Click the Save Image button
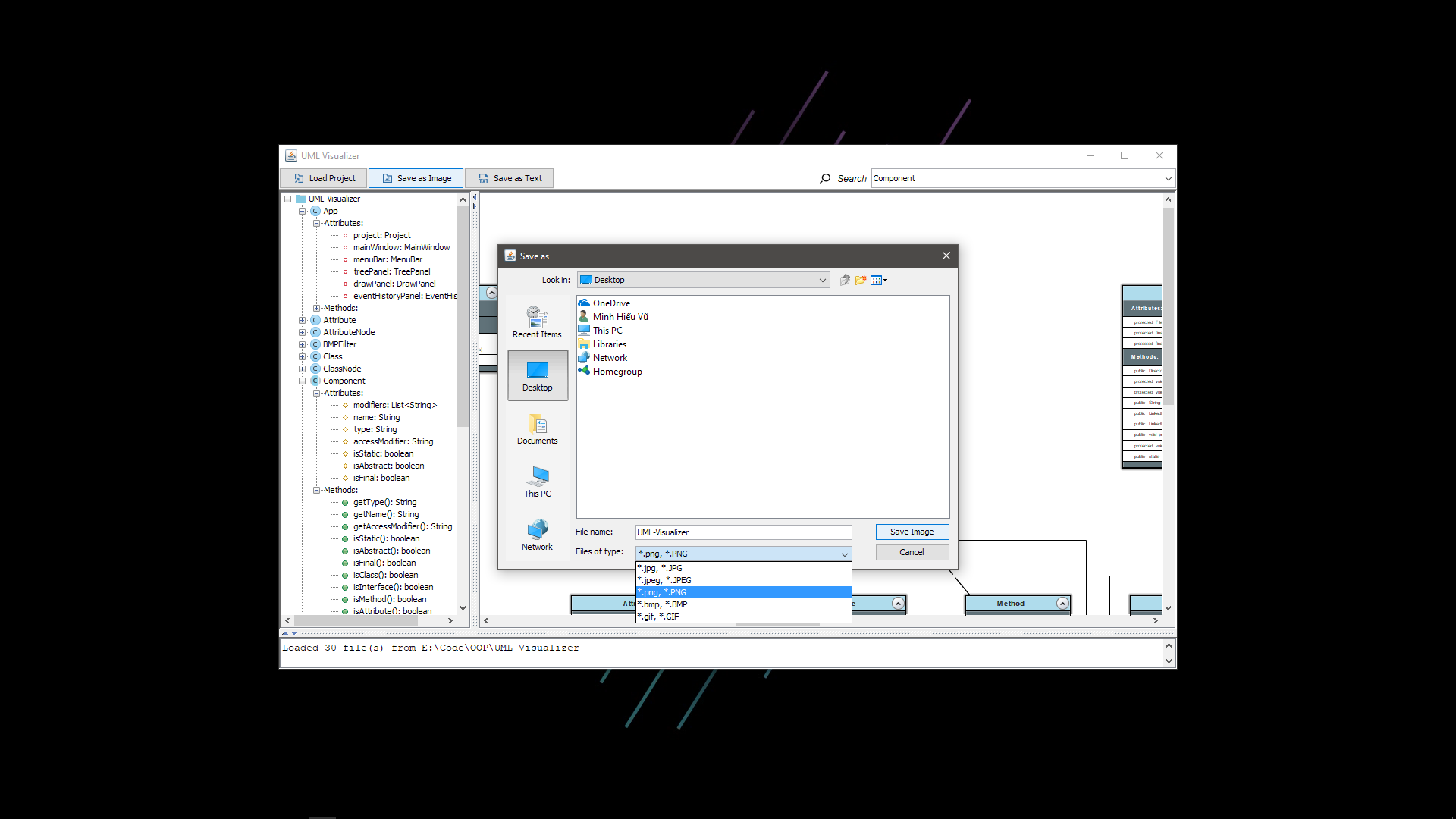1456x819 pixels. tap(912, 532)
